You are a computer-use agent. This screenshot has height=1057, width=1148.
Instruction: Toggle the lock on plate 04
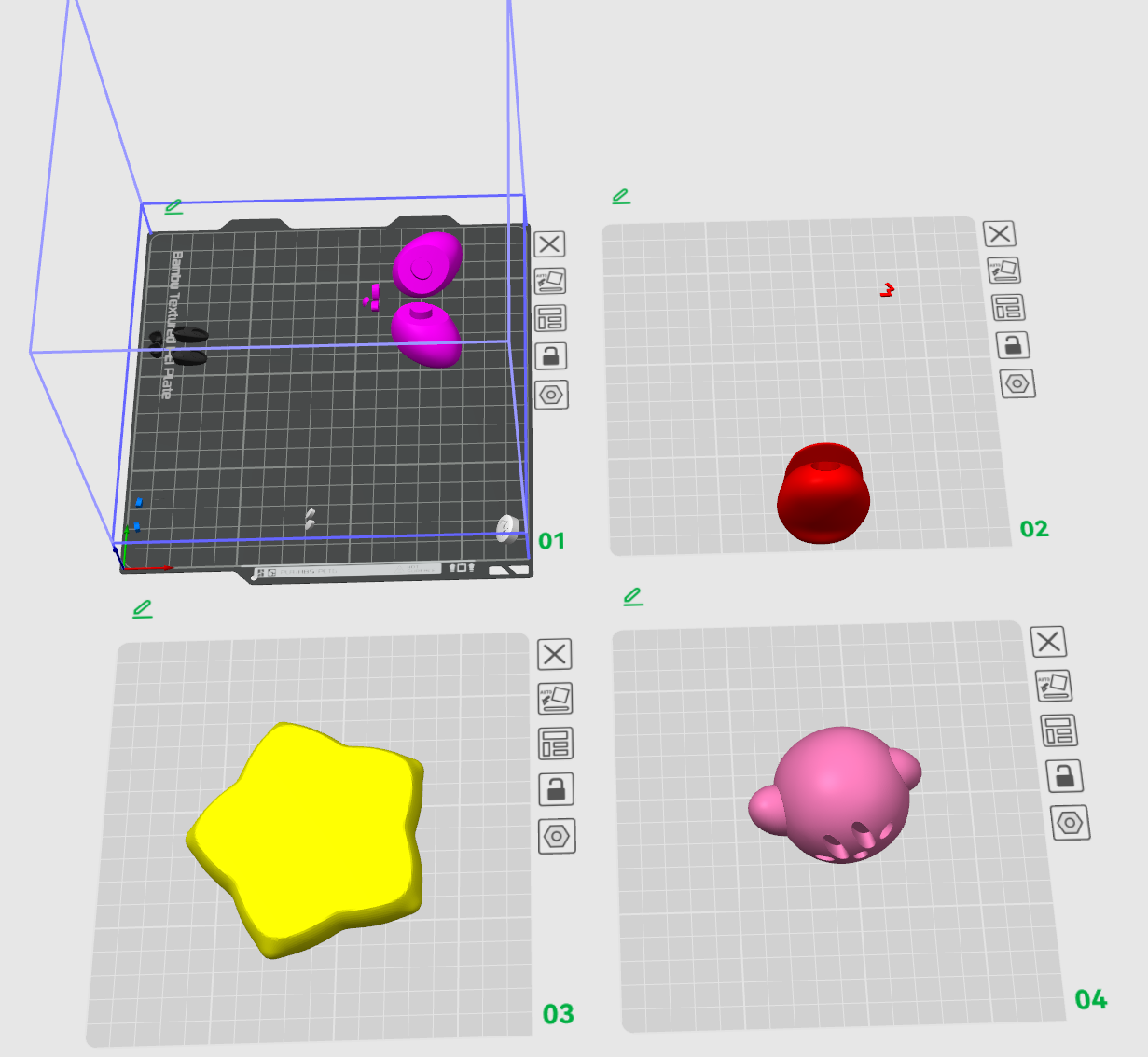click(x=1065, y=776)
